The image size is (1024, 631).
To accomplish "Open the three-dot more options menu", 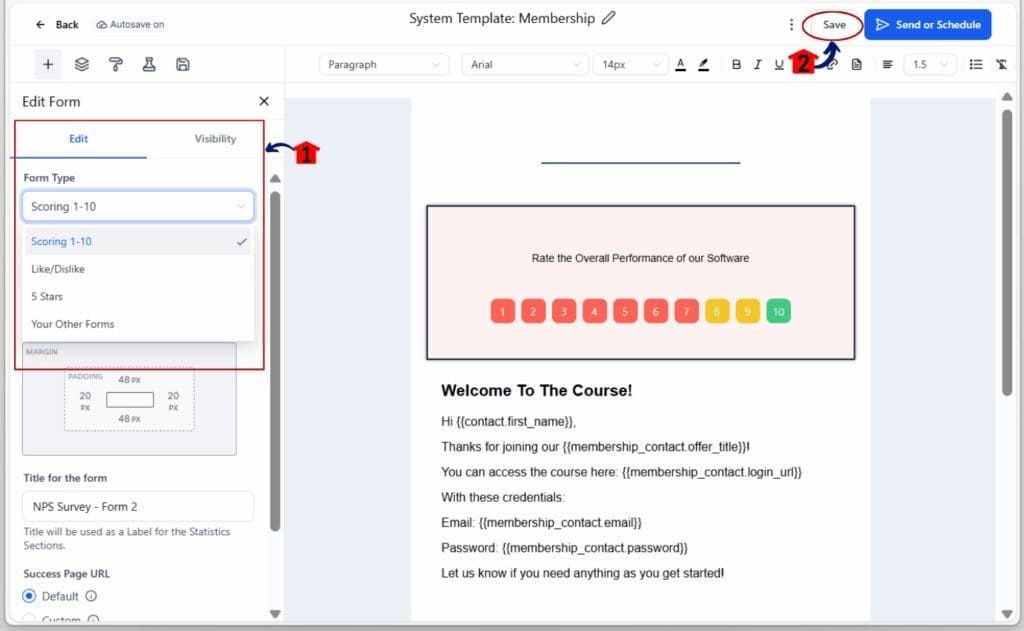I will 791,24.
